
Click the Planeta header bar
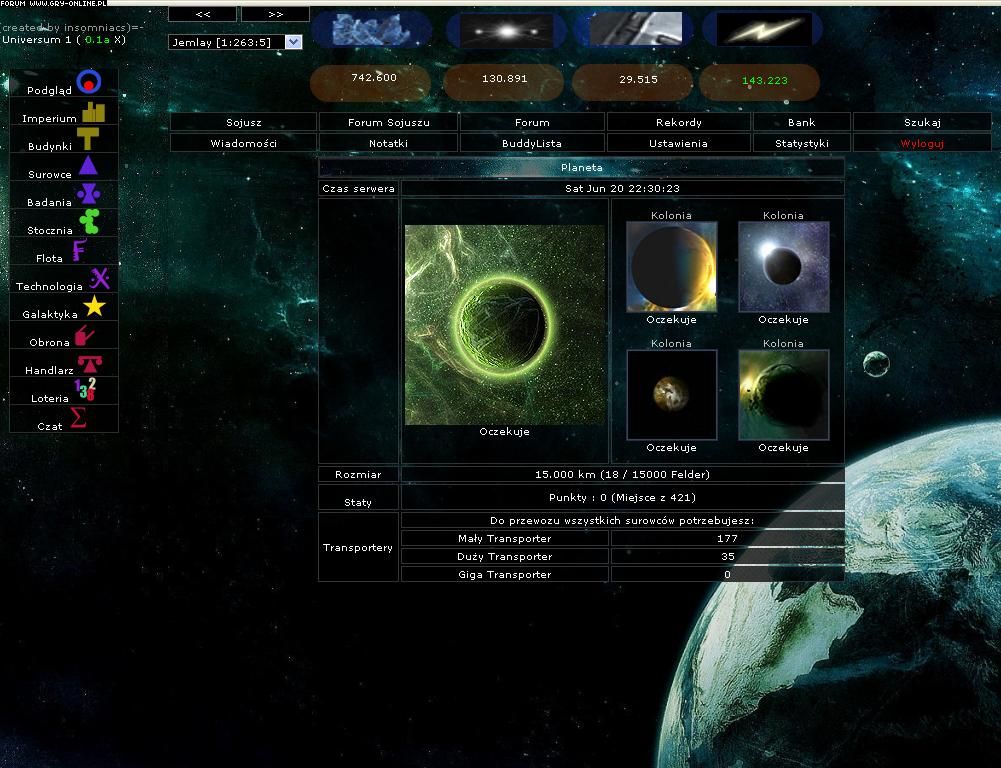coord(581,167)
